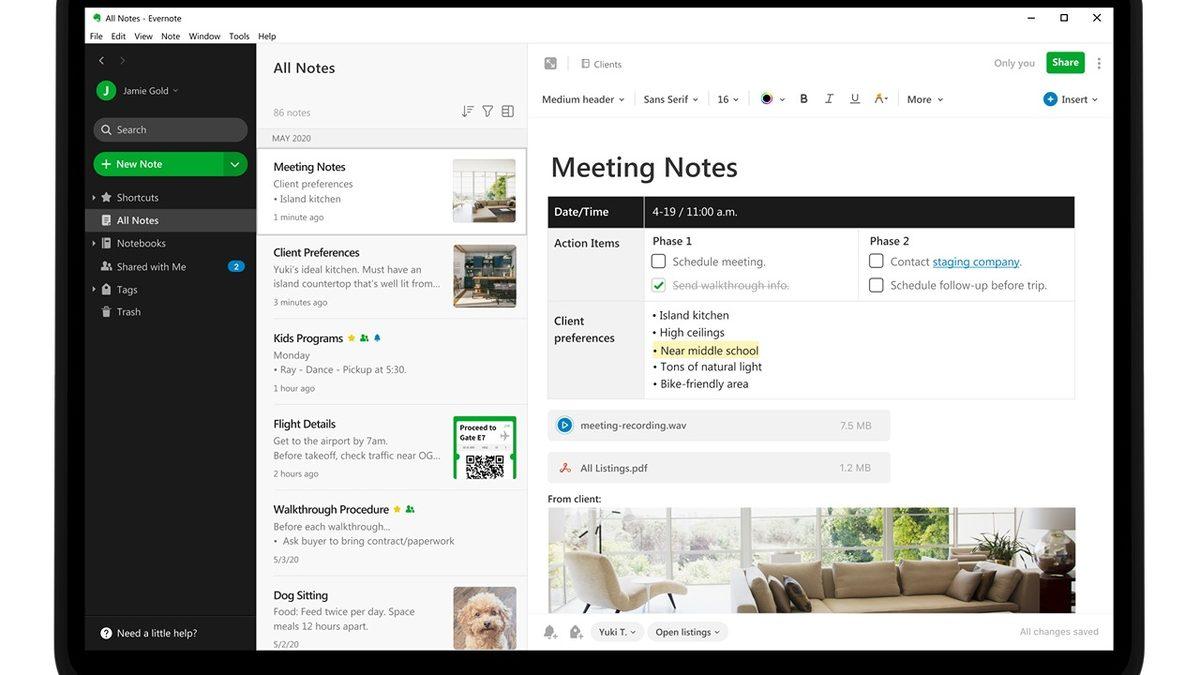Click the underline formatting icon
This screenshot has height=675, width=1200.
point(854,99)
